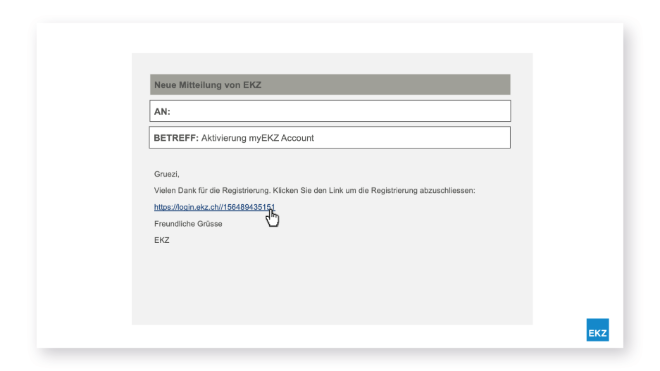Open the login.ekz.ch activation link
The image size is (660, 371).
(214, 207)
